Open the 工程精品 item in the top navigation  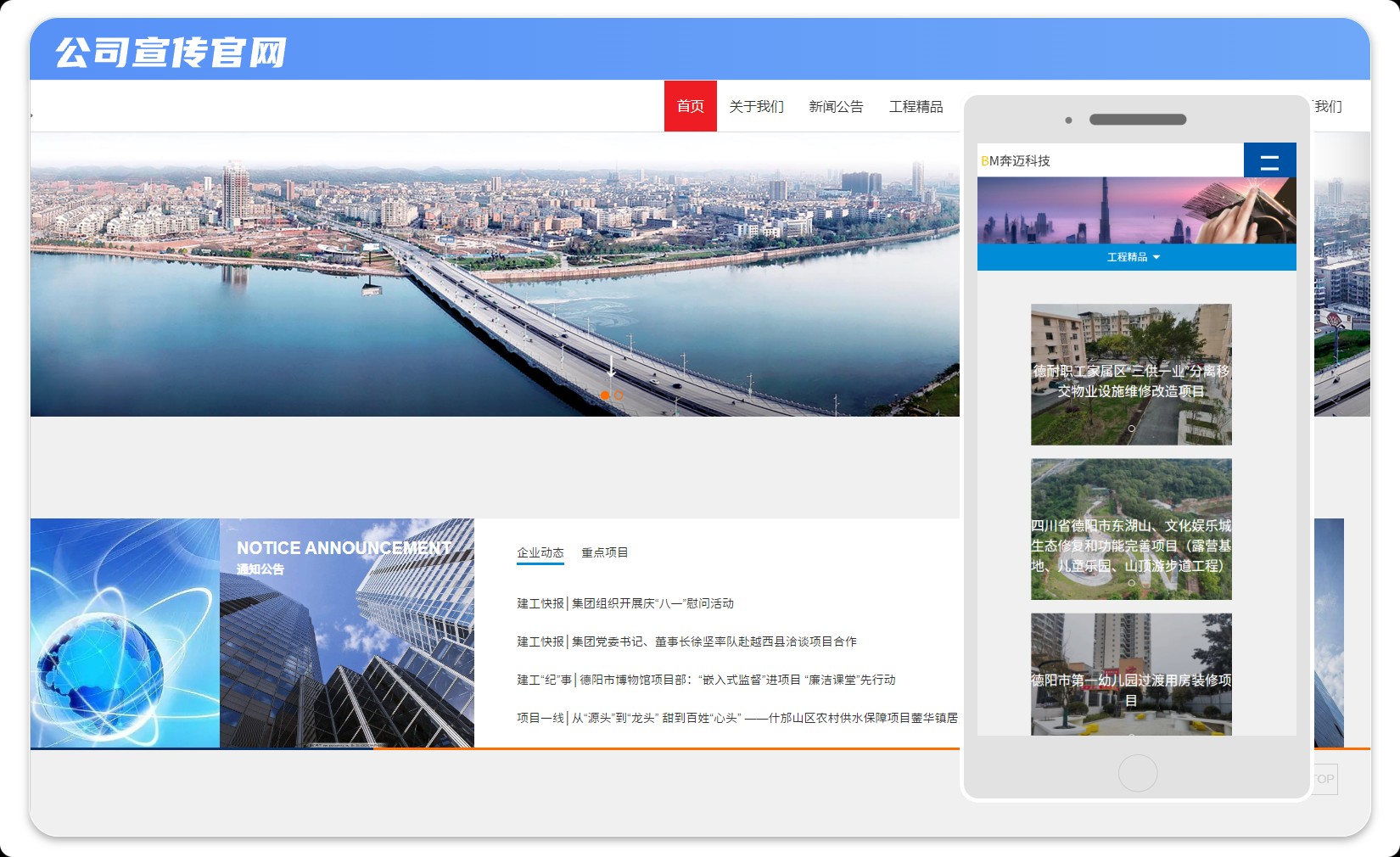916,106
